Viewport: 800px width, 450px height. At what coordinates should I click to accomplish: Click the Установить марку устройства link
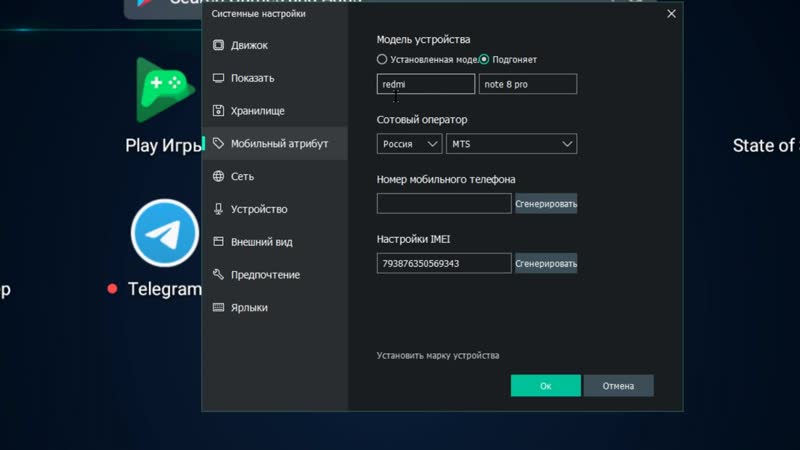point(438,356)
